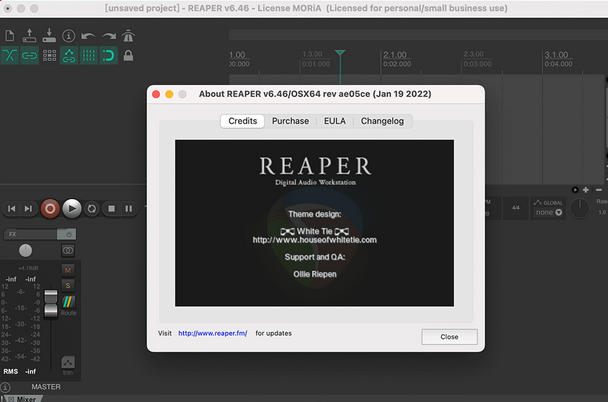Click the Stop transport button
Viewport: 608px width, 402px height.
point(112,209)
